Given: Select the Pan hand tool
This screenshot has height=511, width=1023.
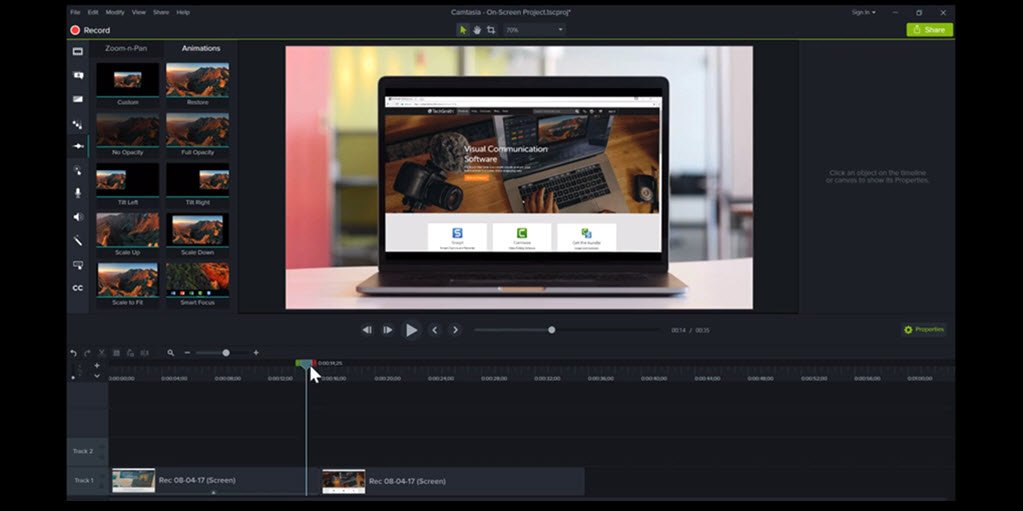Looking at the screenshot, I should (477, 30).
